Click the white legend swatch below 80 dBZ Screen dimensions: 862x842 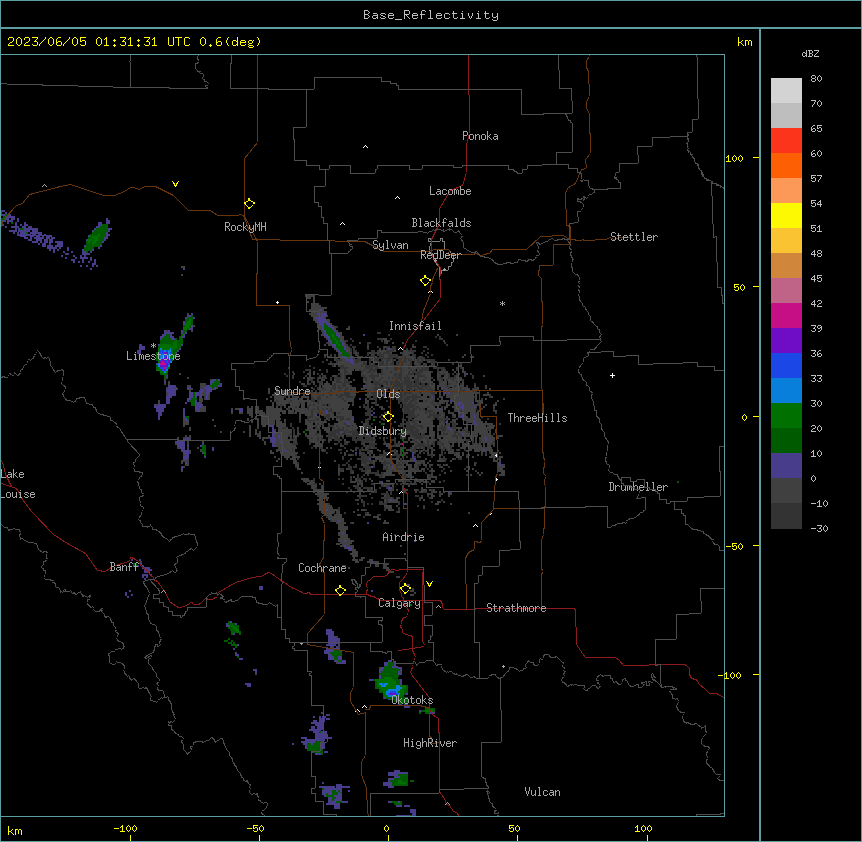pos(786,91)
